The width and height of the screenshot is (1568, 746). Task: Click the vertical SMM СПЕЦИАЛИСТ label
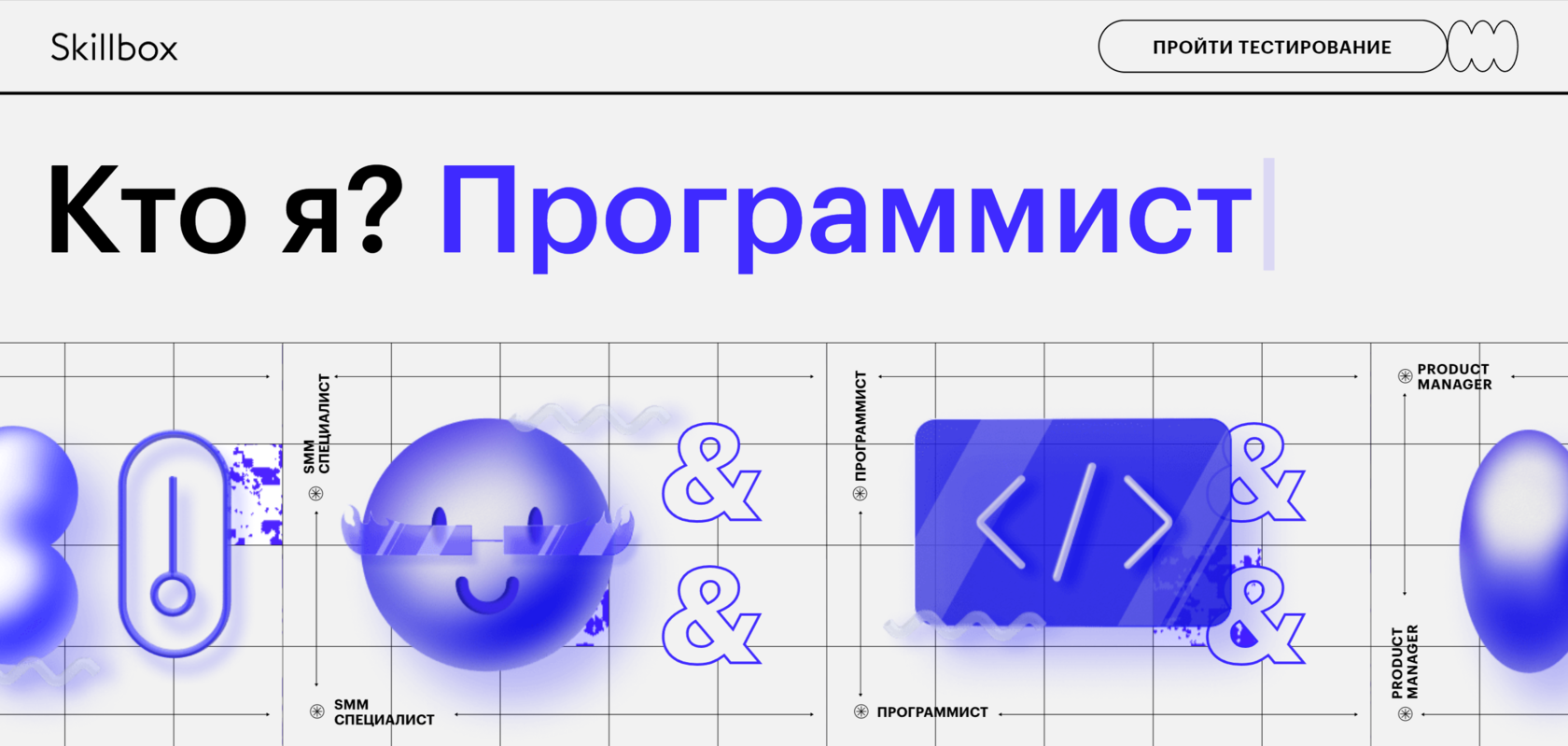(x=317, y=425)
